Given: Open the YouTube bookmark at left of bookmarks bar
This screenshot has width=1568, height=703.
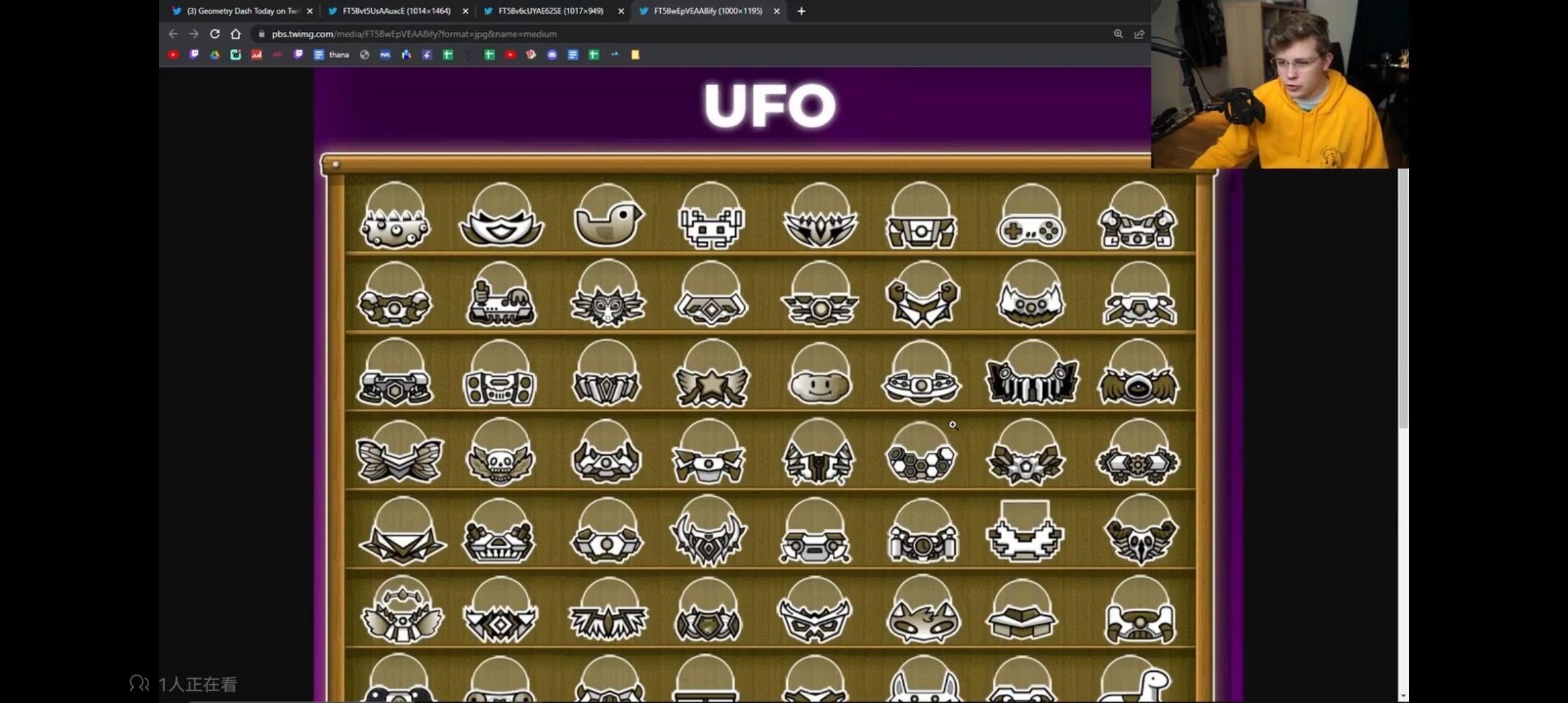Looking at the screenshot, I should pos(173,55).
